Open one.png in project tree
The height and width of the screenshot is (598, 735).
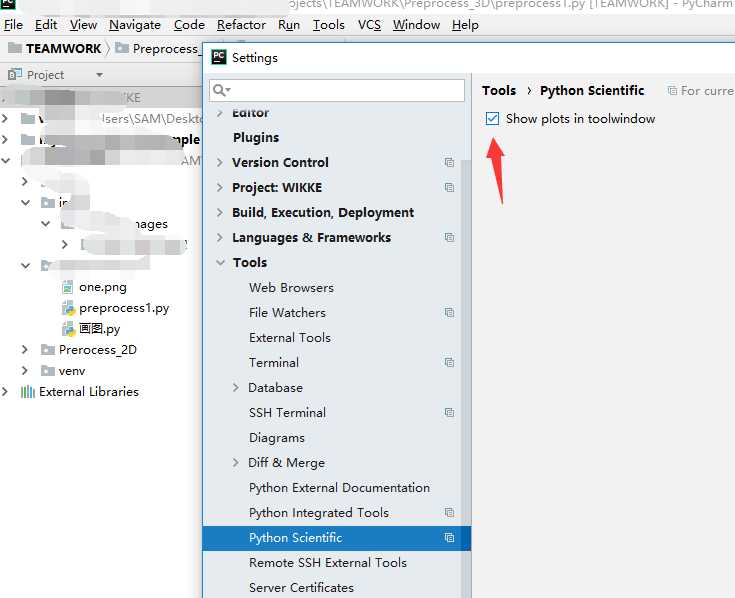[x=103, y=287]
